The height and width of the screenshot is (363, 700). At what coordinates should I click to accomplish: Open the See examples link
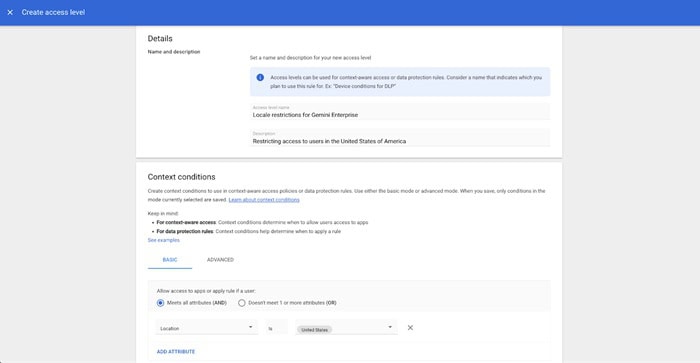click(164, 240)
